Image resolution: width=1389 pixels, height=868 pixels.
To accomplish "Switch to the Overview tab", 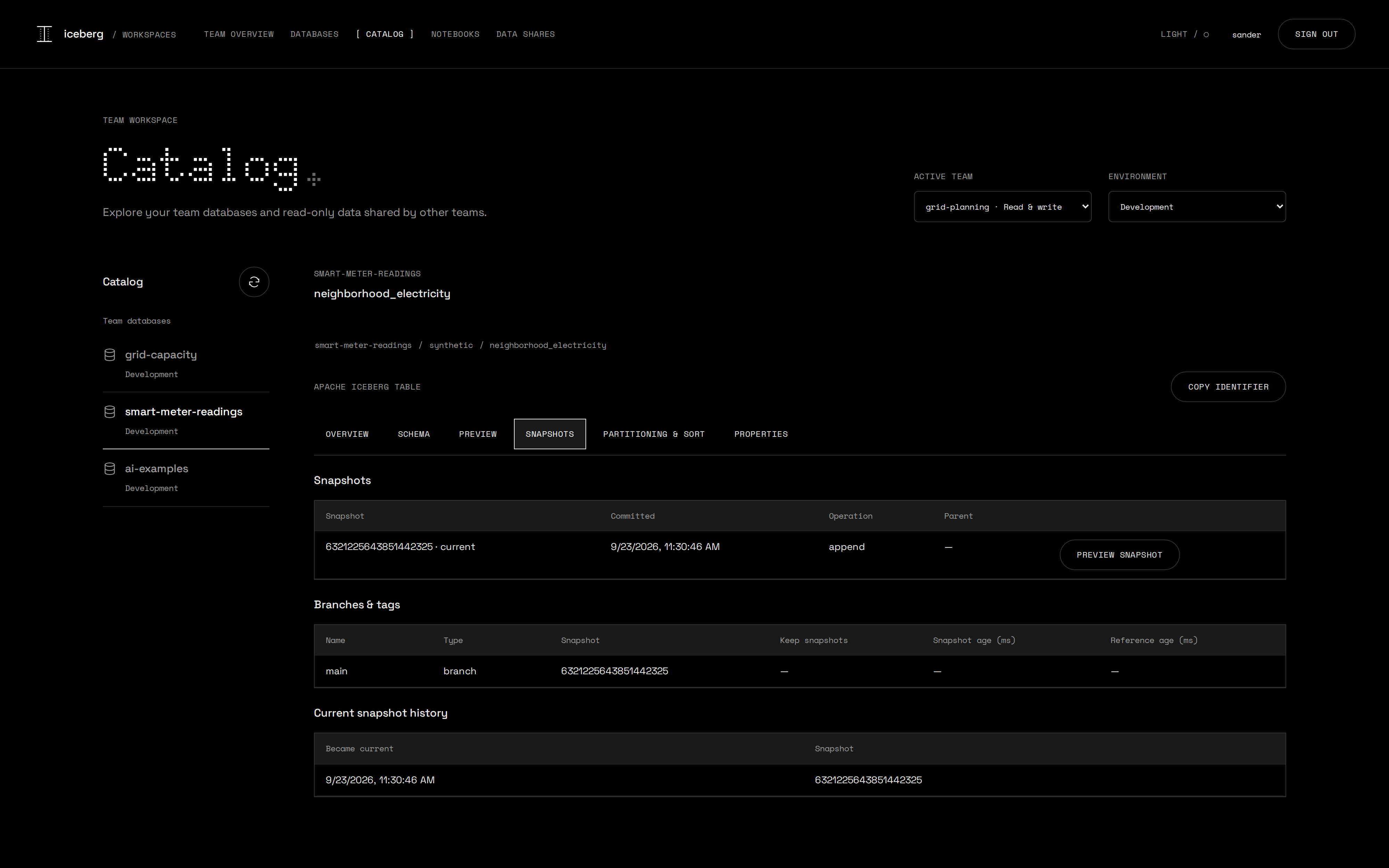I will (x=347, y=434).
